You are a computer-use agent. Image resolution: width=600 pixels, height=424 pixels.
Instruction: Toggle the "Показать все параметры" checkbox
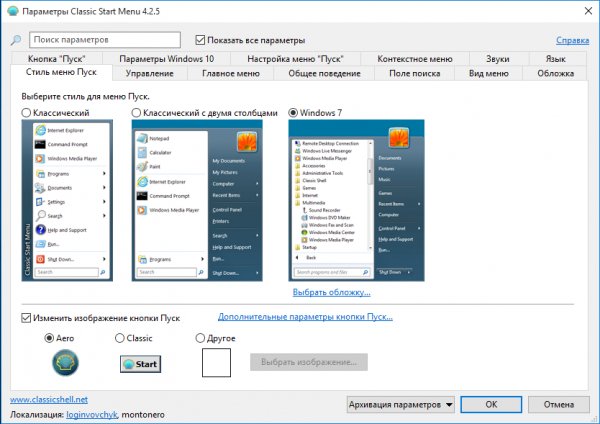(x=200, y=40)
